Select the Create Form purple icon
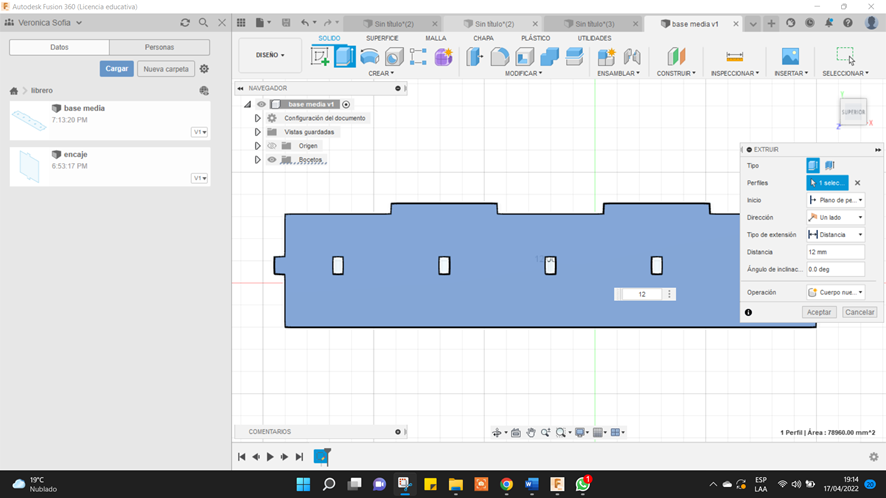This screenshot has height=498, width=886. pyautogui.click(x=444, y=57)
